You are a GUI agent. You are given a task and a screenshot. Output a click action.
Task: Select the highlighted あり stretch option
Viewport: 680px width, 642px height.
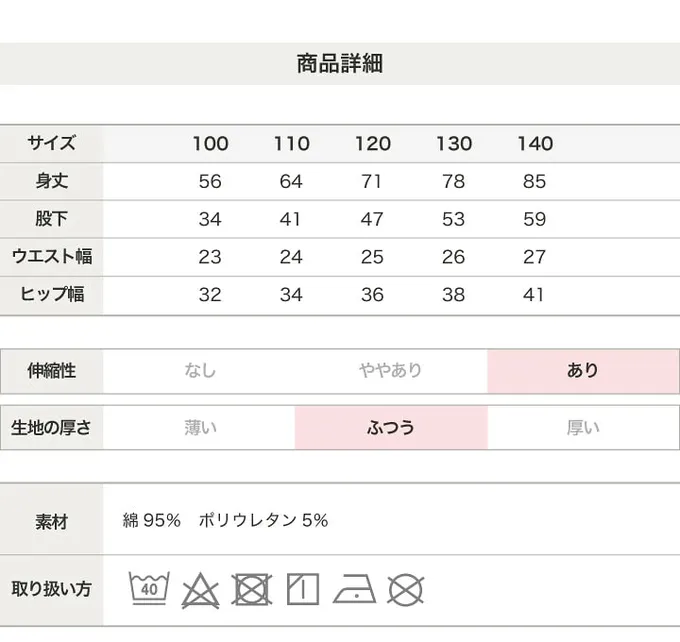click(x=583, y=371)
